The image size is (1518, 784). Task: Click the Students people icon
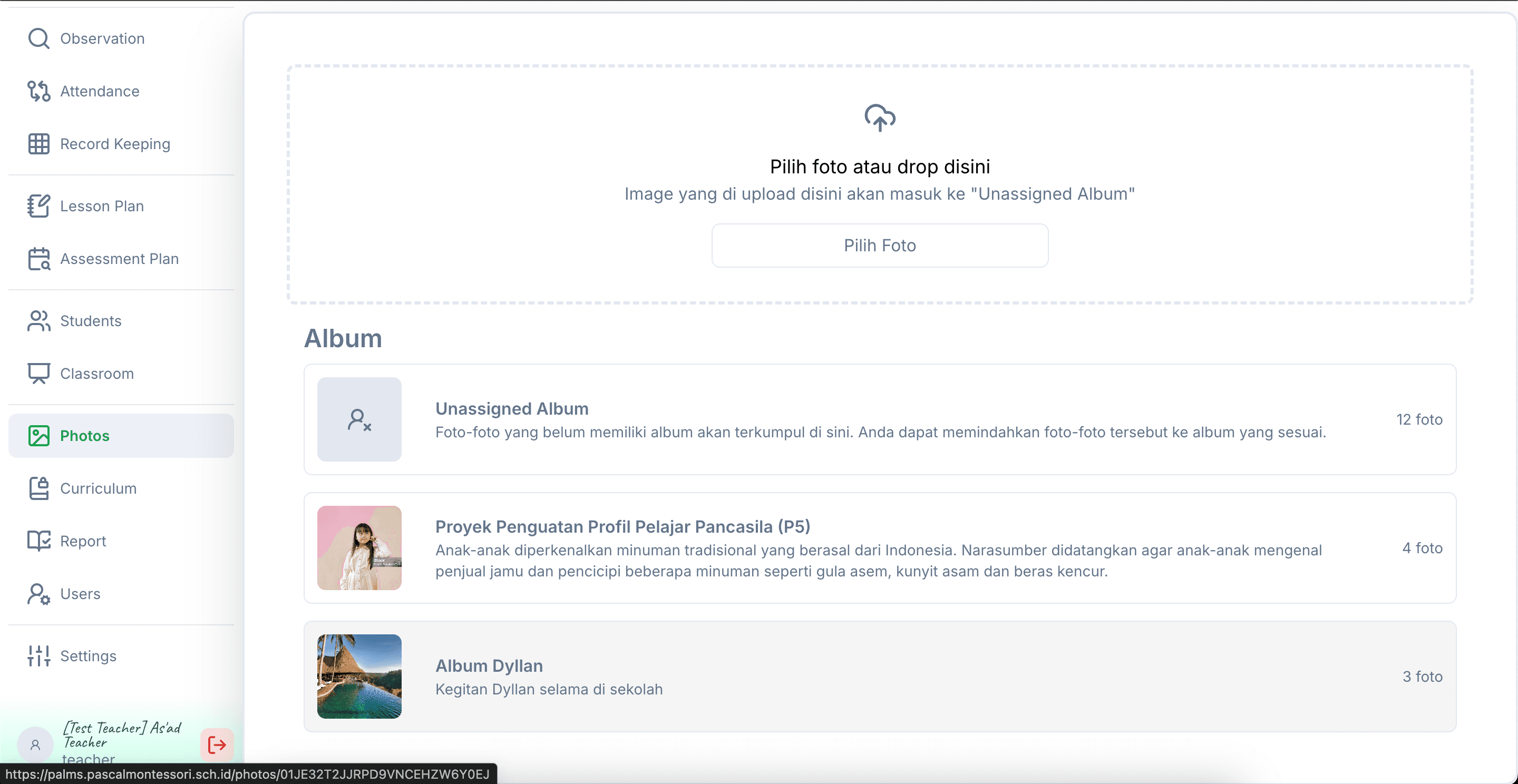(39, 321)
